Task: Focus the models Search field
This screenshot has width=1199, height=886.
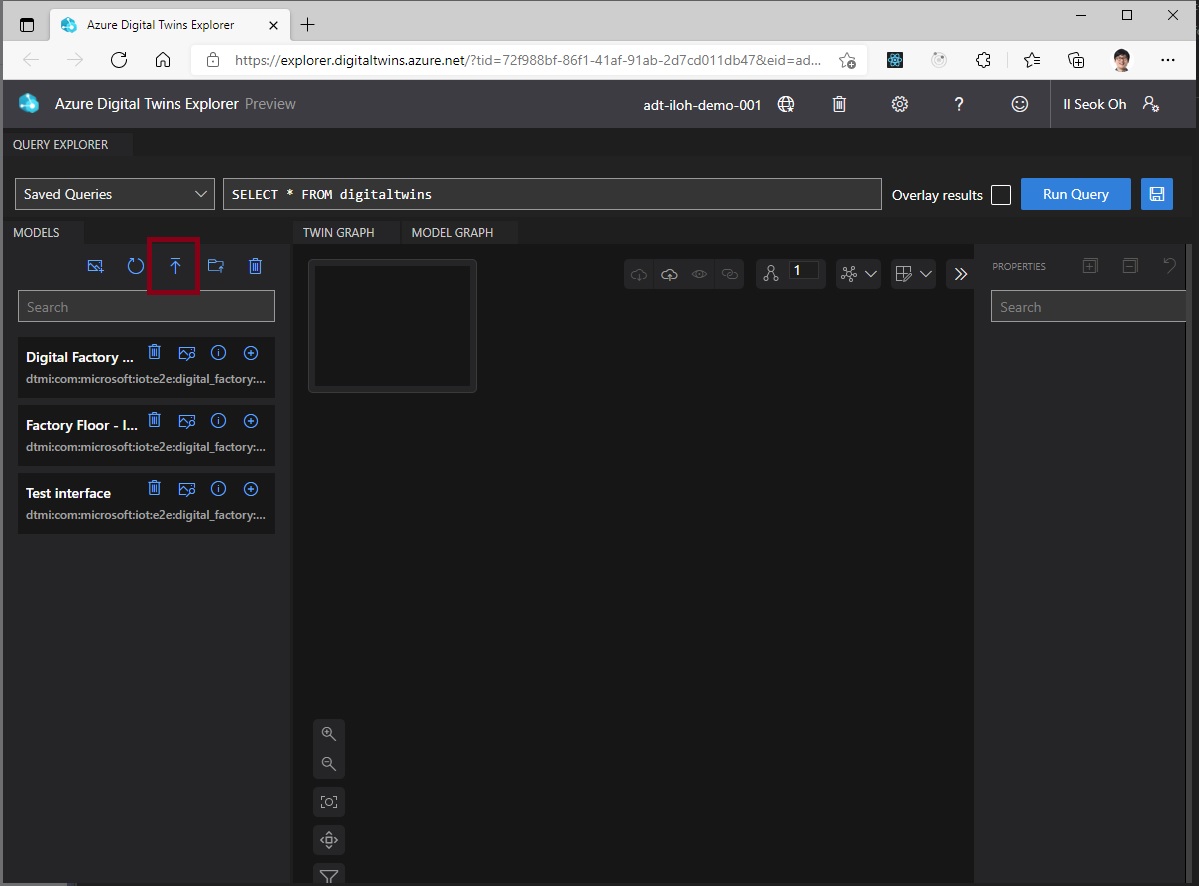Action: tap(146, 307)
